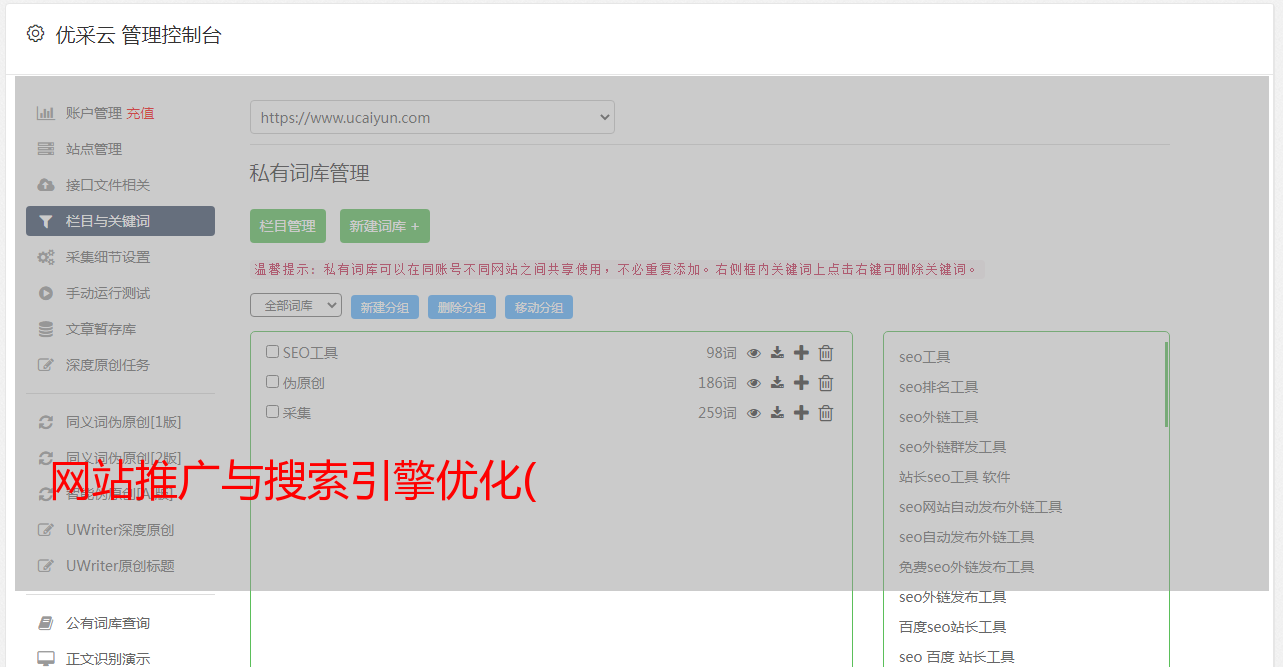1283x667 pixels.
Task: Open 站点管理 in the sidebar
Action: 94,149
